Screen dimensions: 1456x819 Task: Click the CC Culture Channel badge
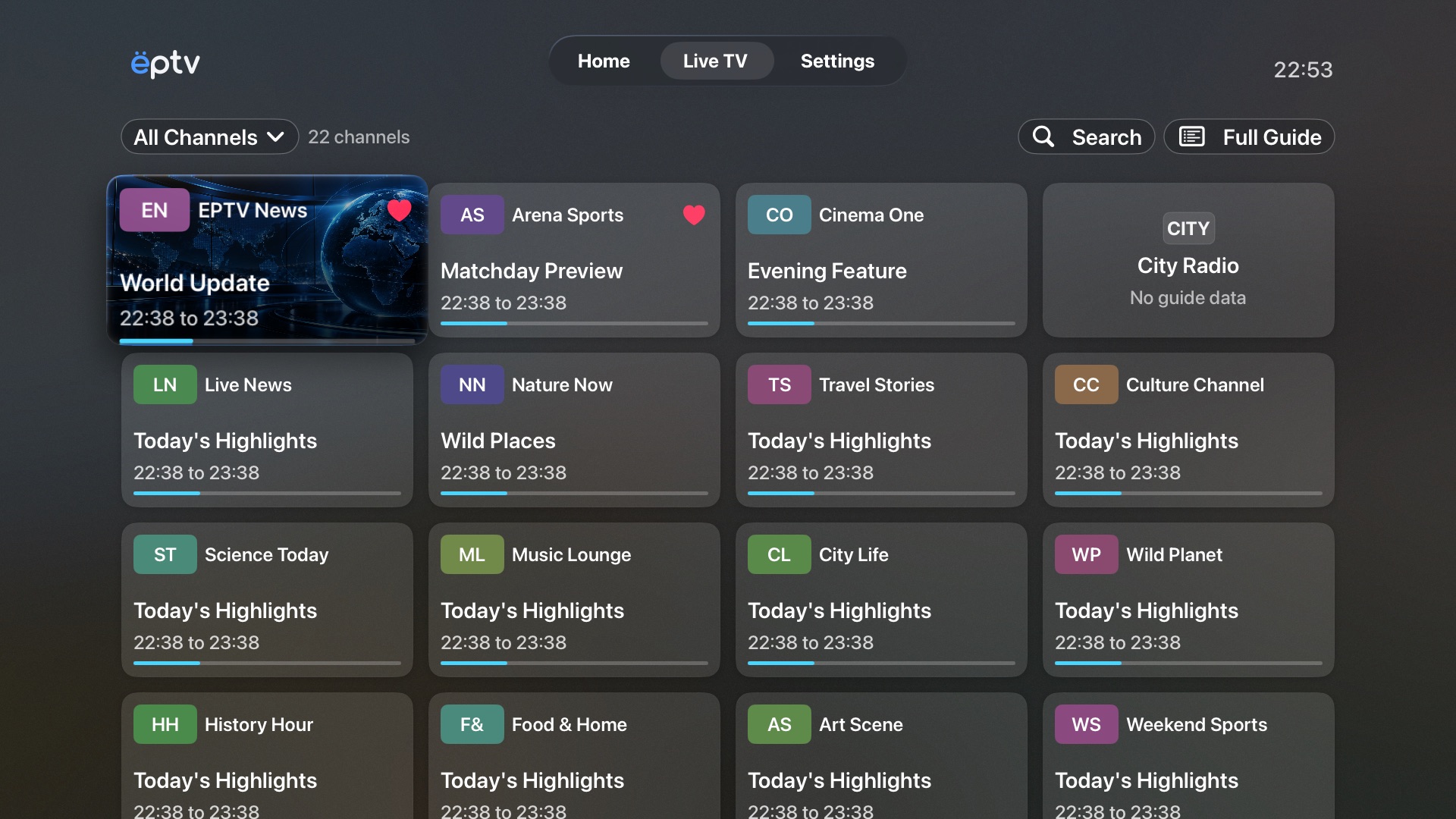pos(1087,385)
